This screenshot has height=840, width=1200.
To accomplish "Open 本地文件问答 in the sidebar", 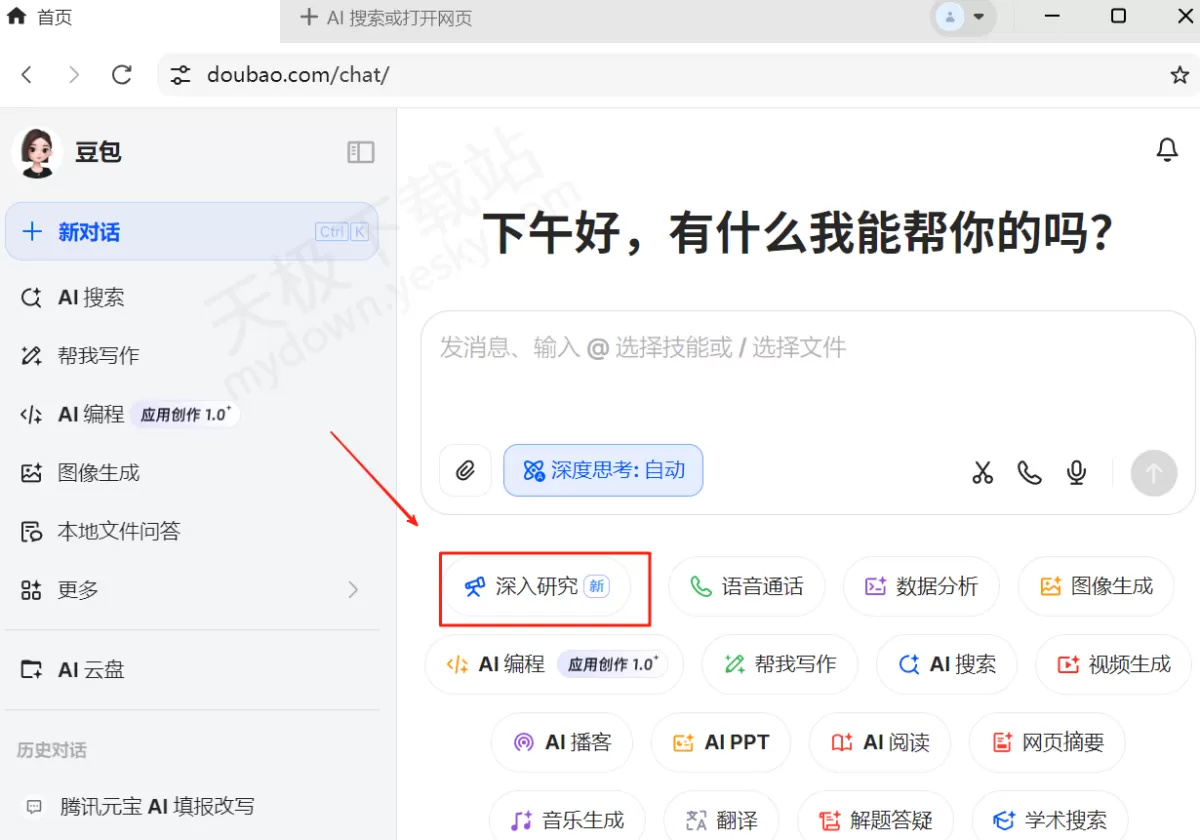I will pyautogui.click(x=192, y=531).
